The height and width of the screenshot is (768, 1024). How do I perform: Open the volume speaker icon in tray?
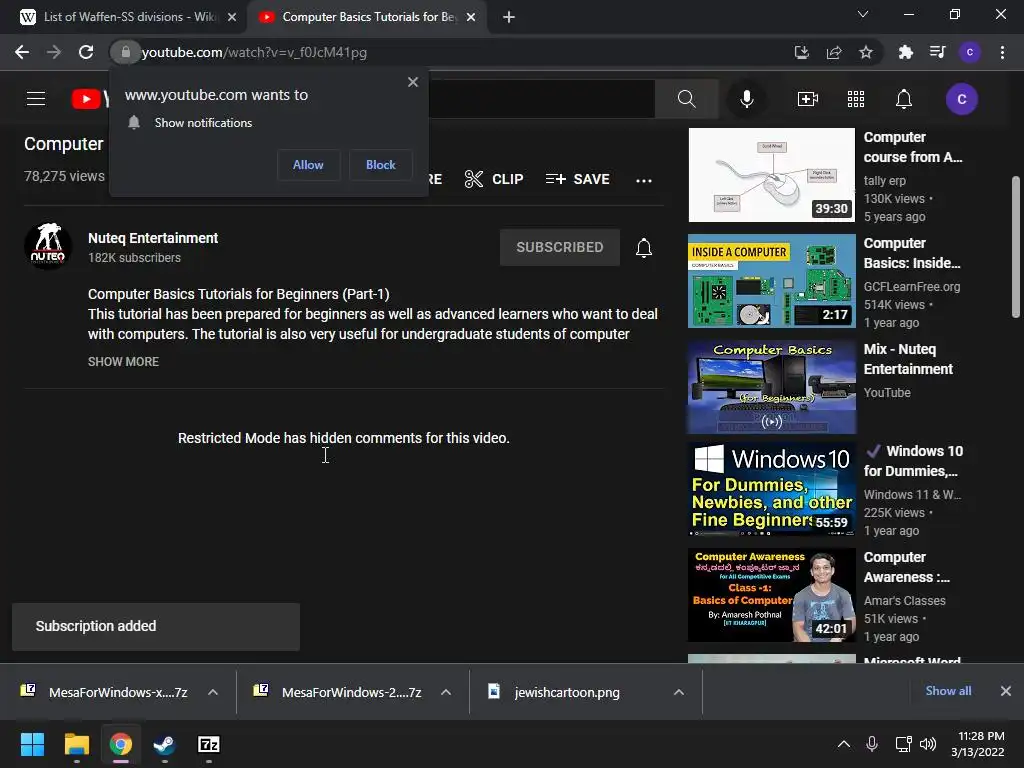(x=927, y=744)
